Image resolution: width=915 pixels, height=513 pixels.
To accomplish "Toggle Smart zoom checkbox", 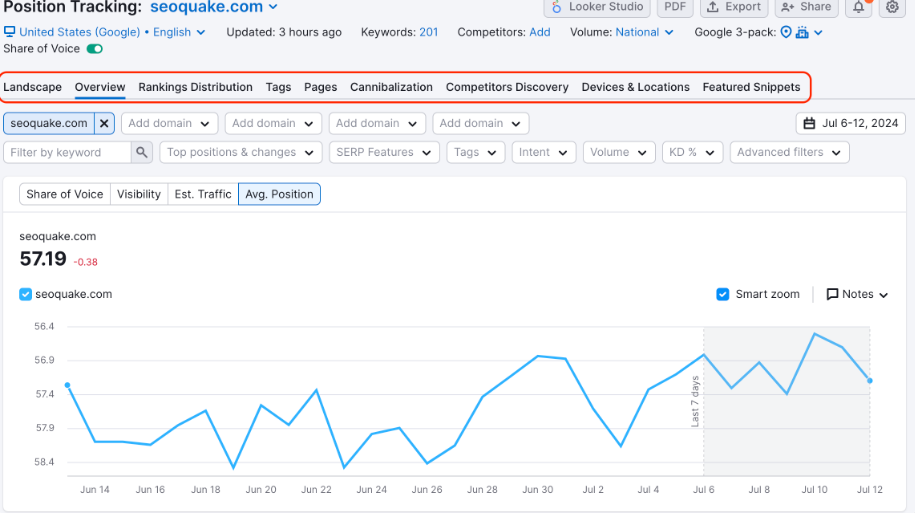I will tap(722, 294).
